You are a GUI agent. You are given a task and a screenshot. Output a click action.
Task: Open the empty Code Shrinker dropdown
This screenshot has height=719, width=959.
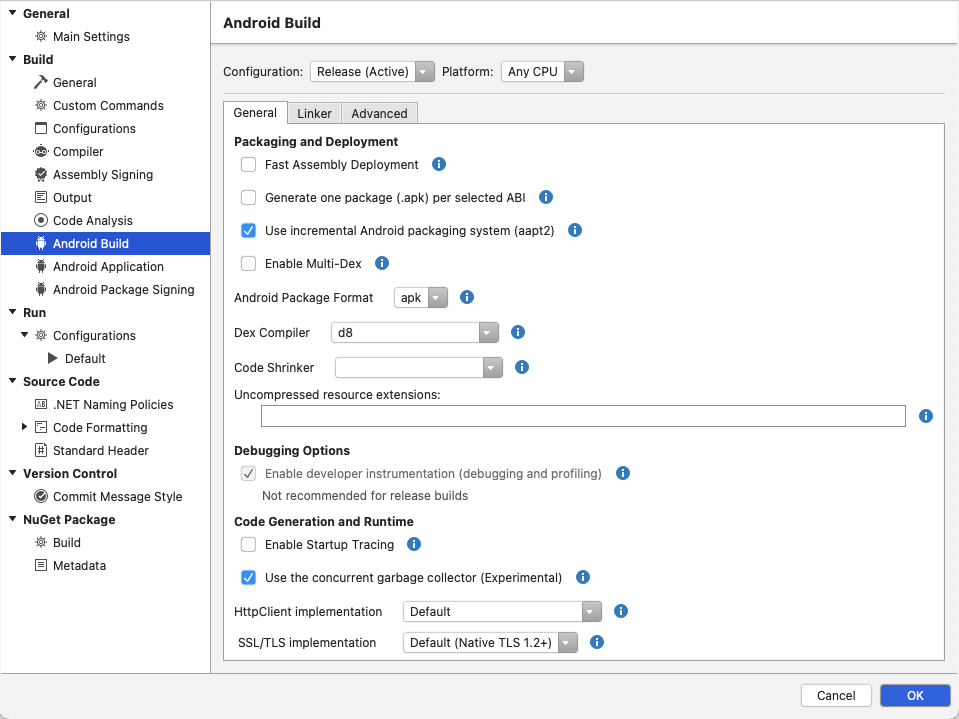tap(419, 367)
